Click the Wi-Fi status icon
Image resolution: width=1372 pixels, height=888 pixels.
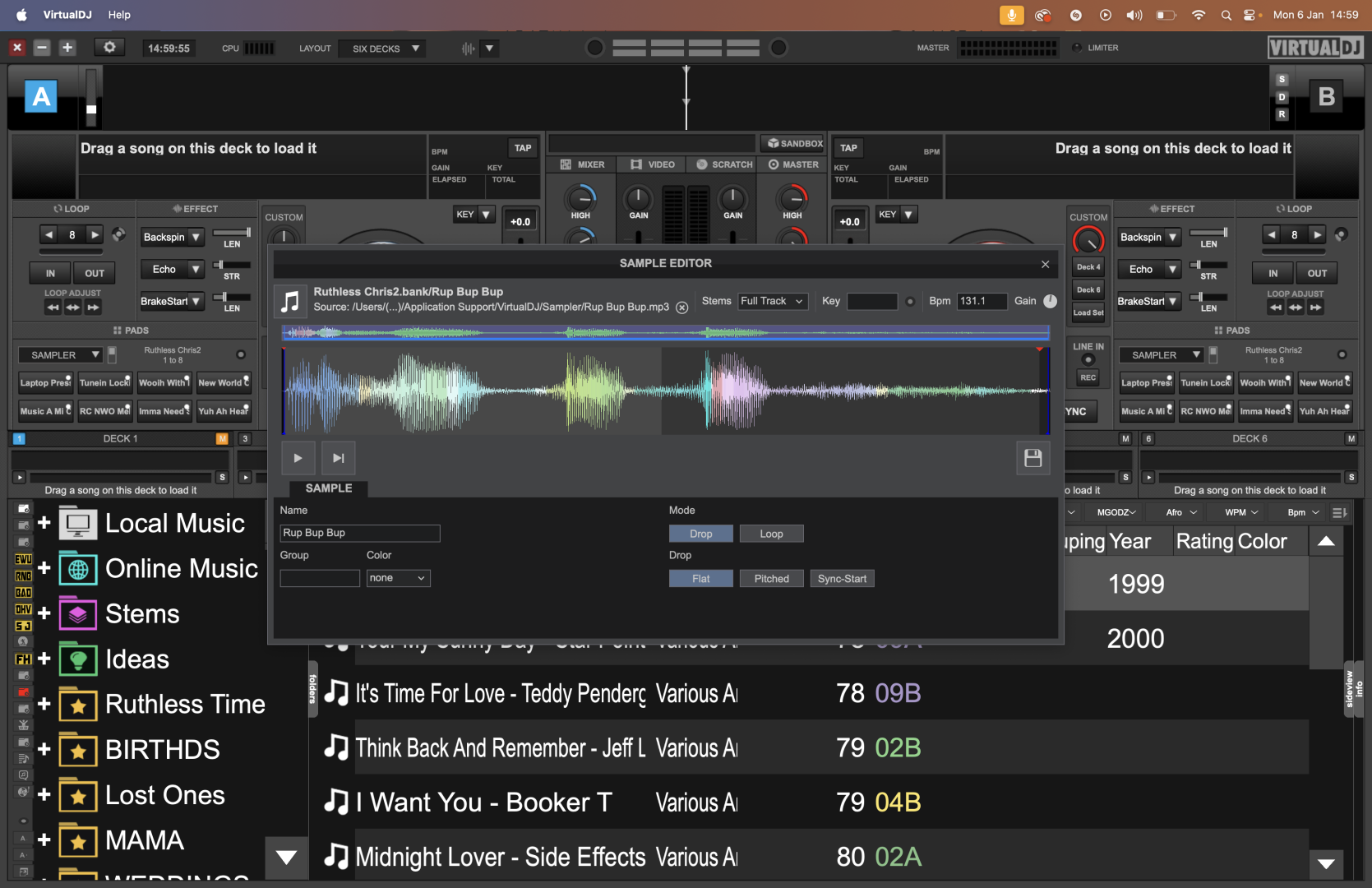point(1199,15)
